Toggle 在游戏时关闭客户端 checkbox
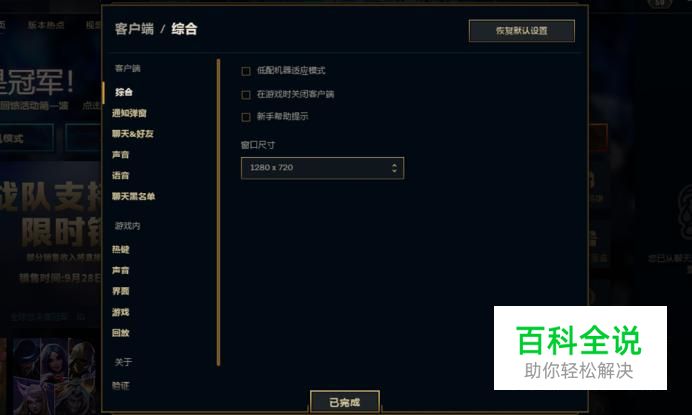The height and width of the screenshot is (415, 692). (246, 94)
